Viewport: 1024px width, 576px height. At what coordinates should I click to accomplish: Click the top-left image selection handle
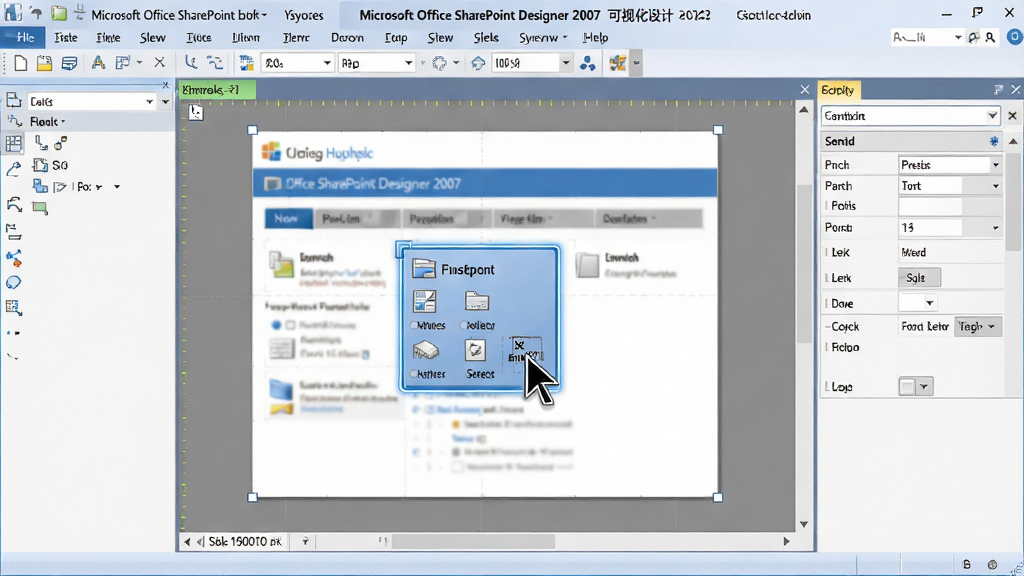[253, 130]
